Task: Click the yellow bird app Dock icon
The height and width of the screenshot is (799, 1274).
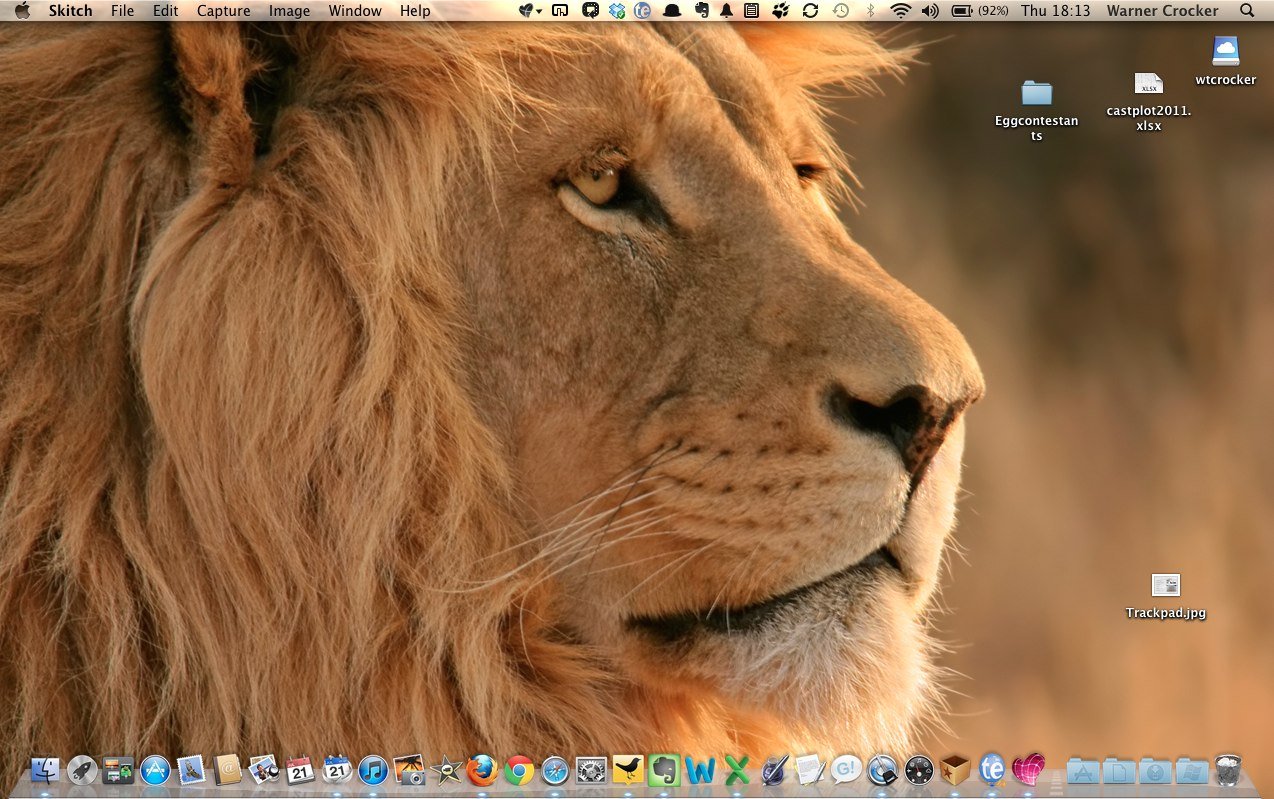Action: (x=628, y=770)
